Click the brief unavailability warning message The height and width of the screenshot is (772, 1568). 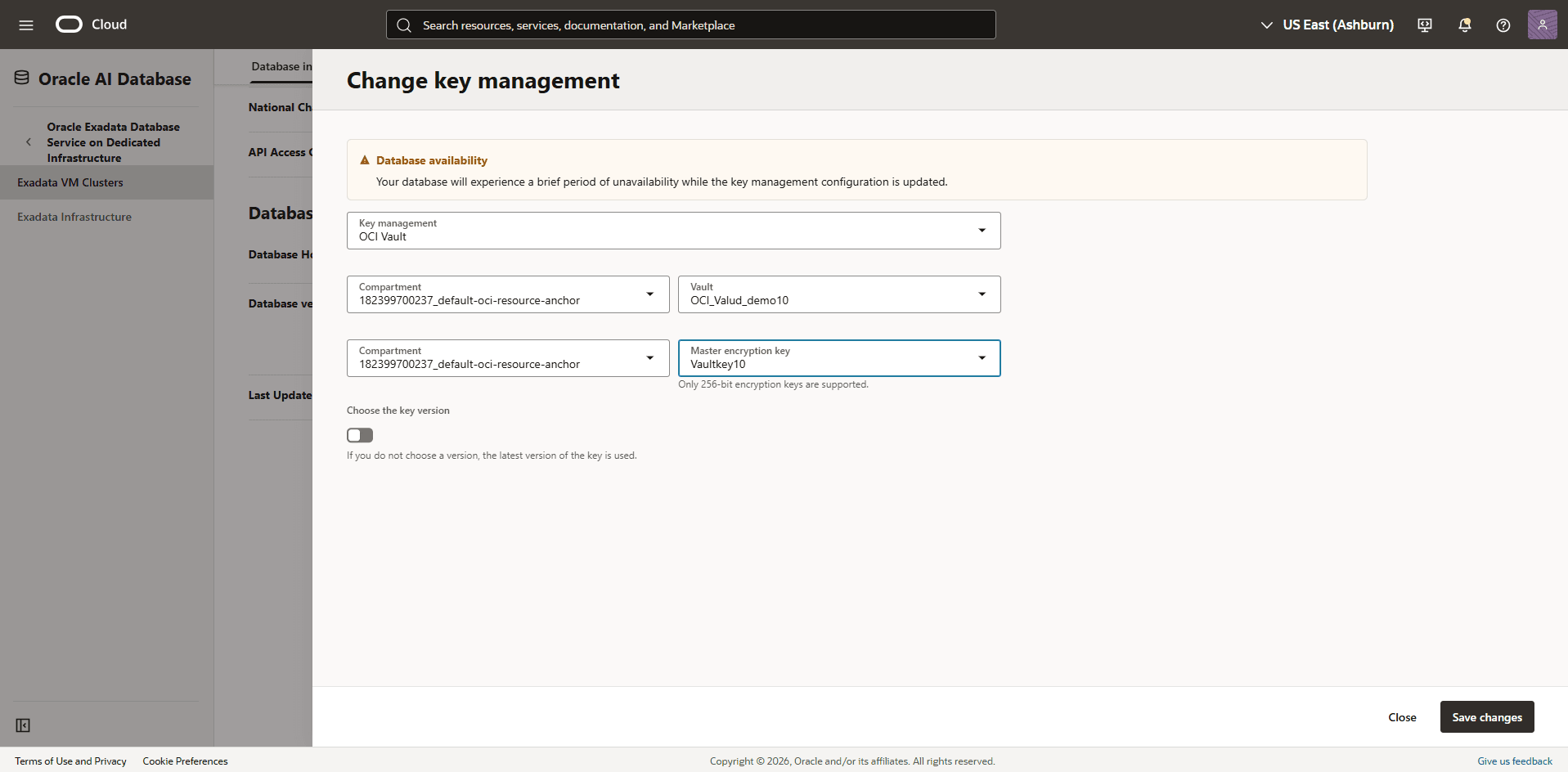pyautogui.click(x=662, y=182)
